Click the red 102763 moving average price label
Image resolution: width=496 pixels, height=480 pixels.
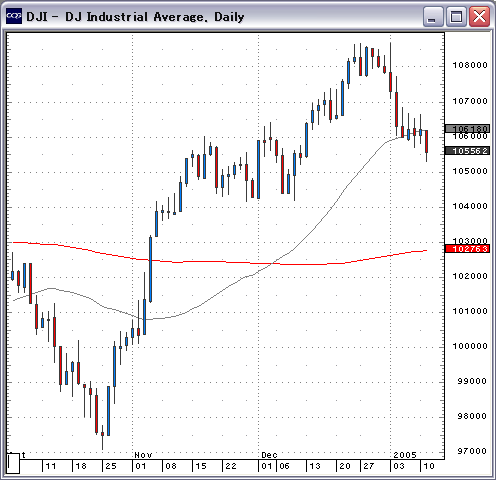(x=467, y=249)
